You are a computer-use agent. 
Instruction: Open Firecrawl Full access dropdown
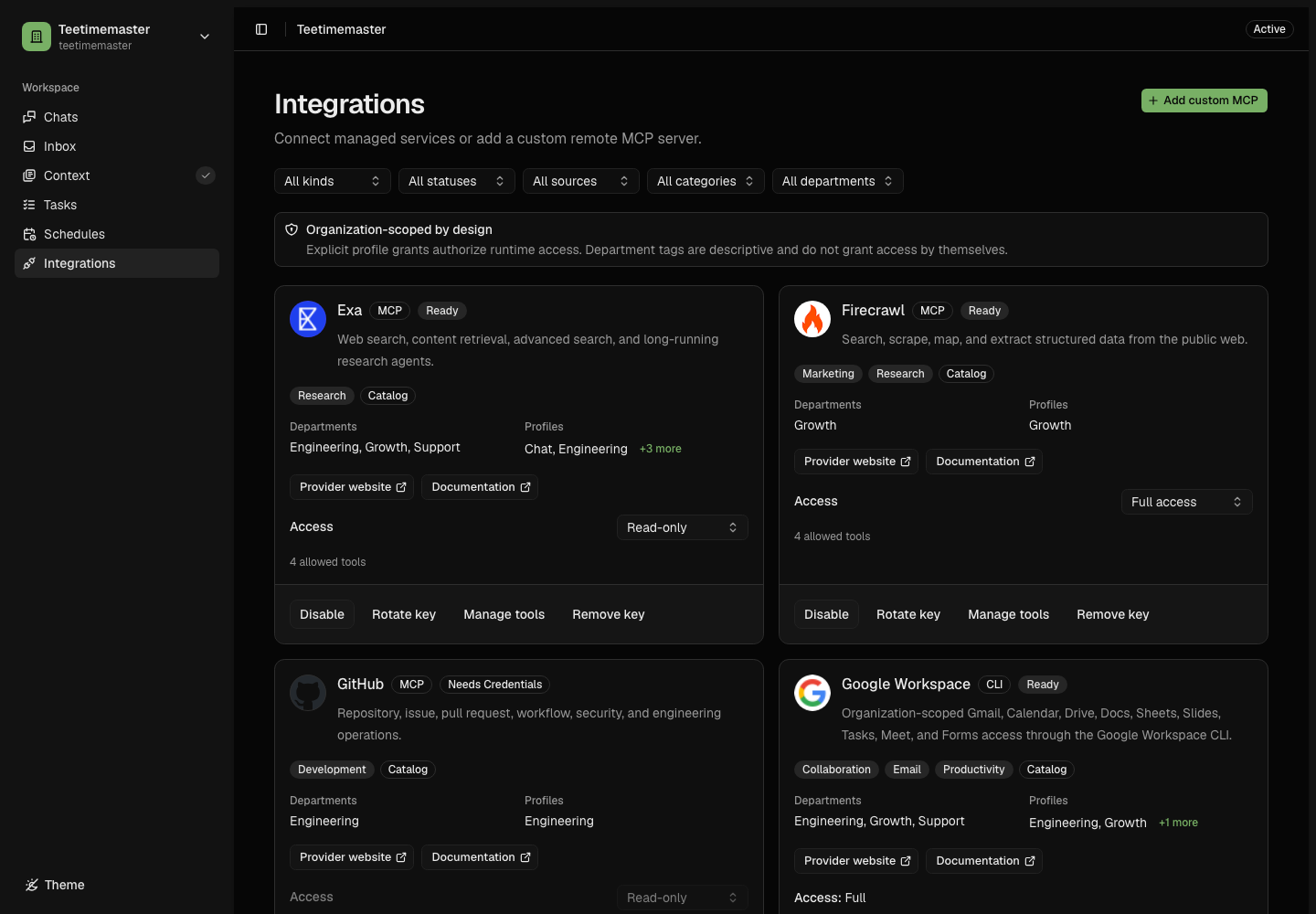click(x=1187, y=502)
